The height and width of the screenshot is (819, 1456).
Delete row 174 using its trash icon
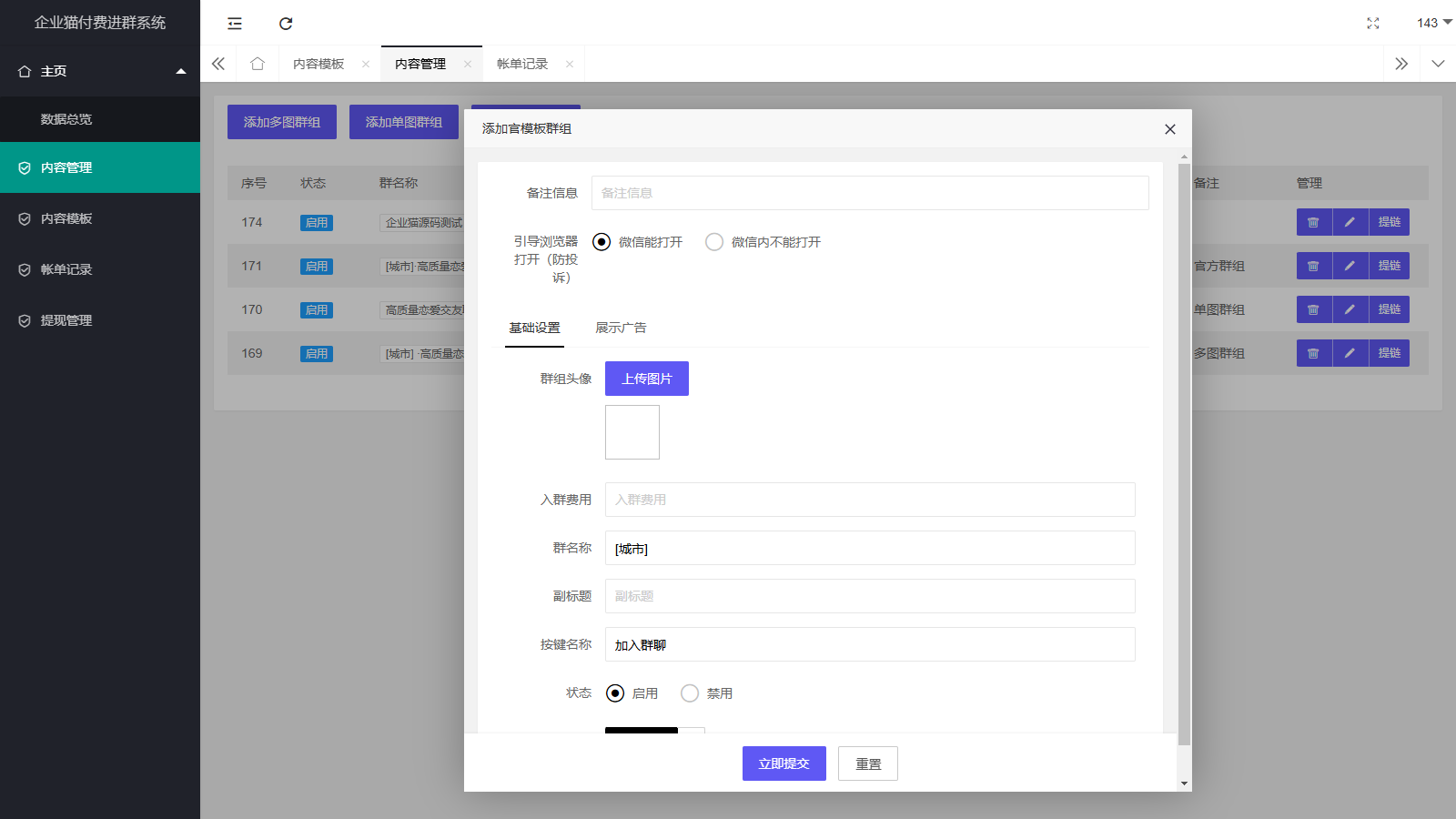(x=1313, y=221)
